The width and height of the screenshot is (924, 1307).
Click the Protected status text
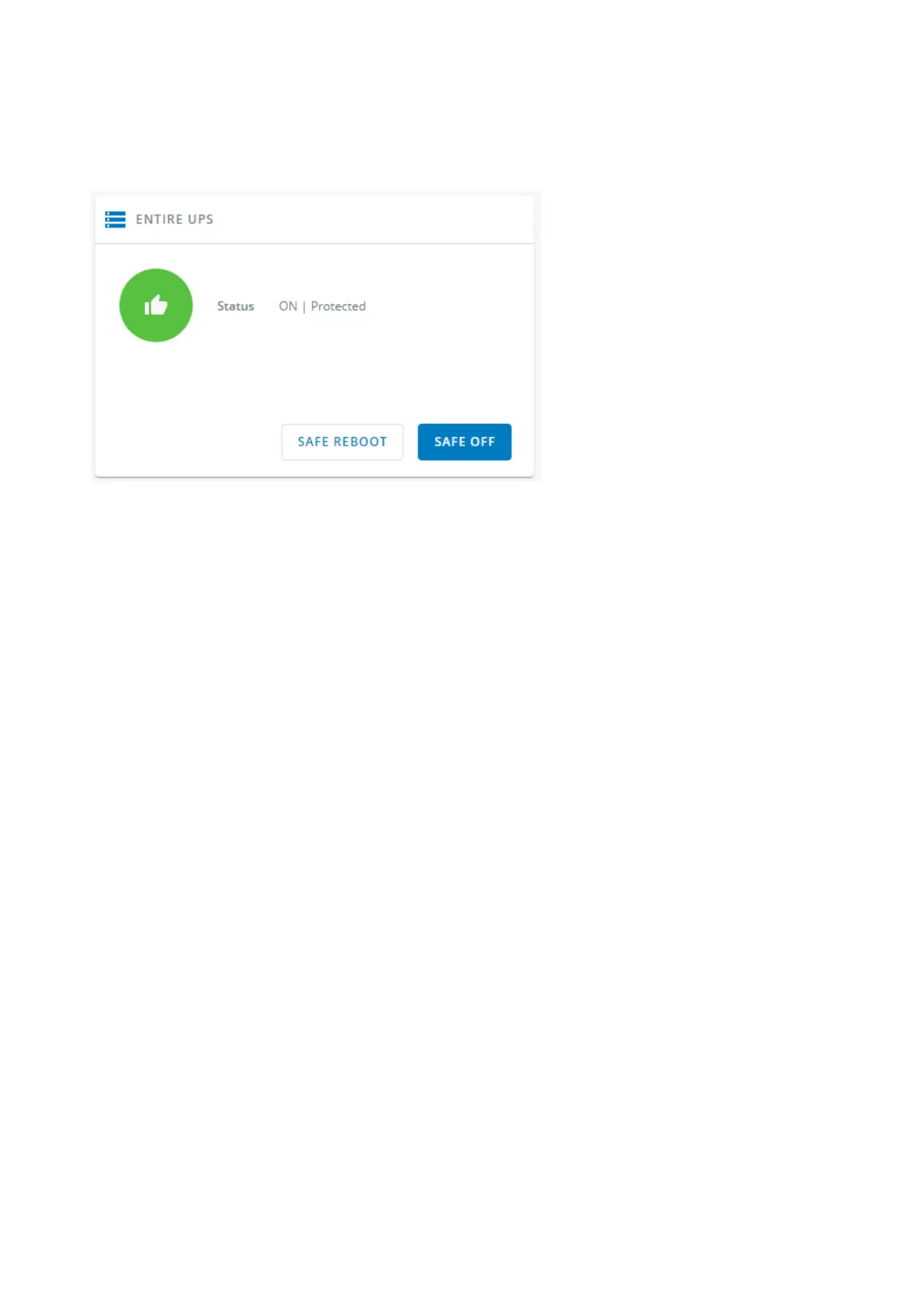pos(338,307)
